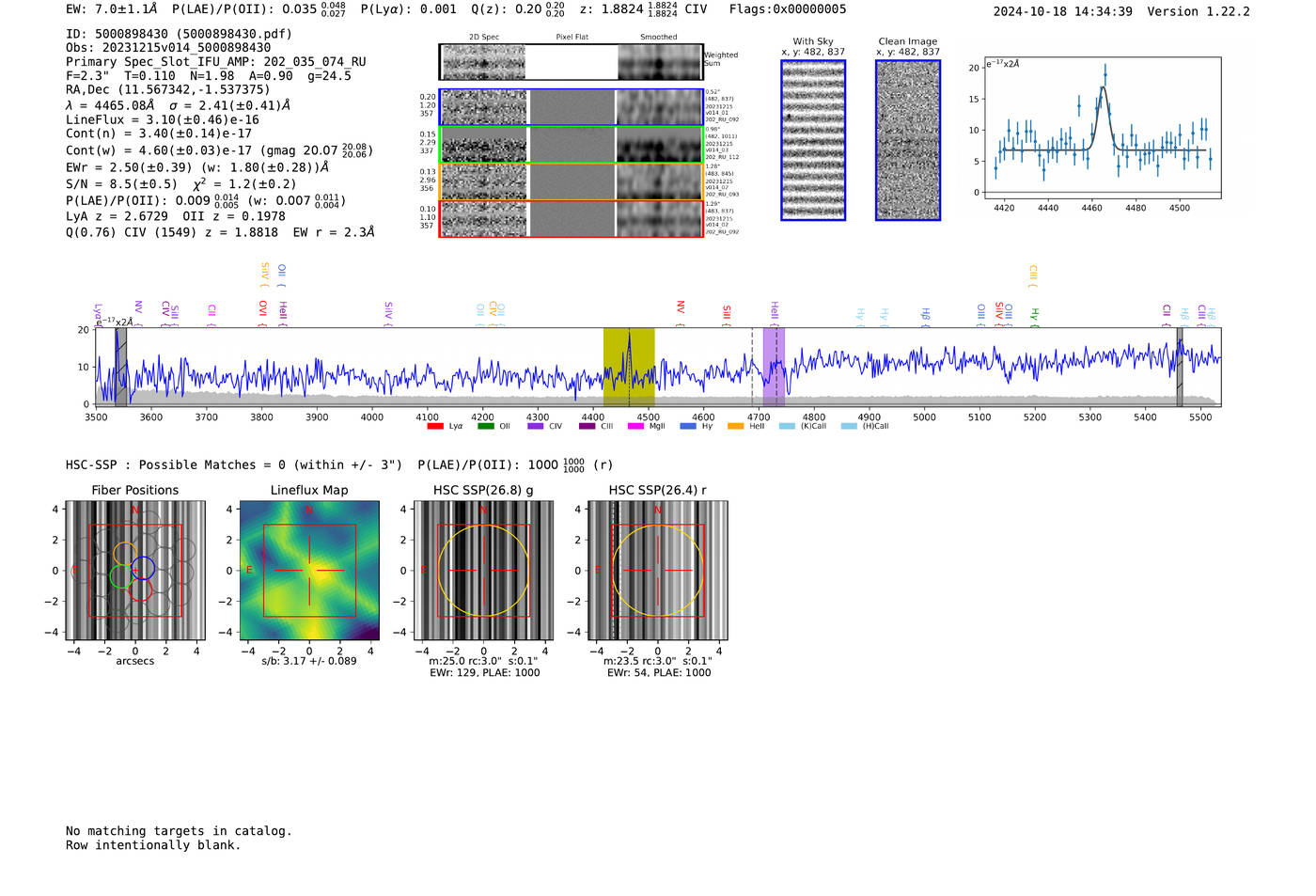Open the Gaussian emission line fit plot

1102,128
